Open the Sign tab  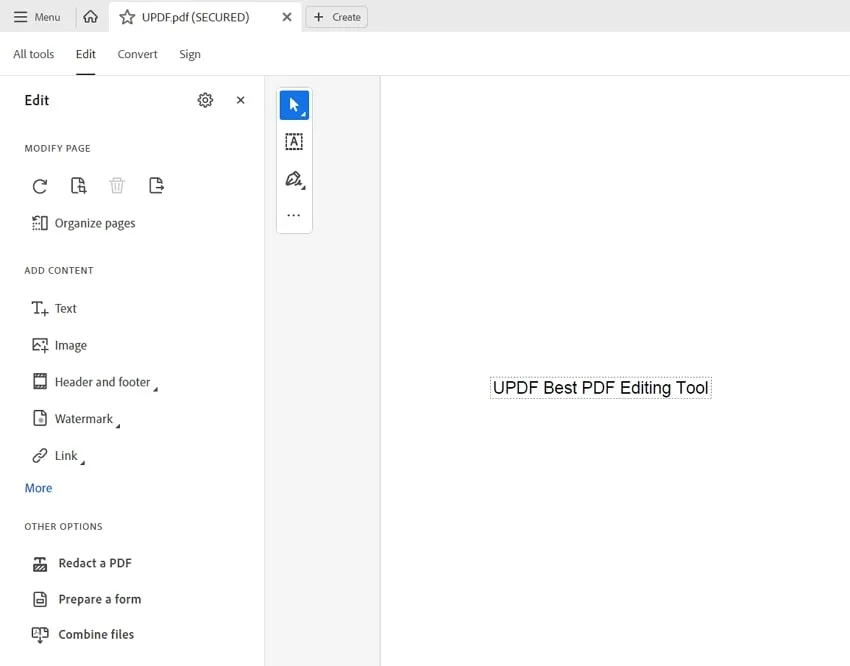pos(190,54)
